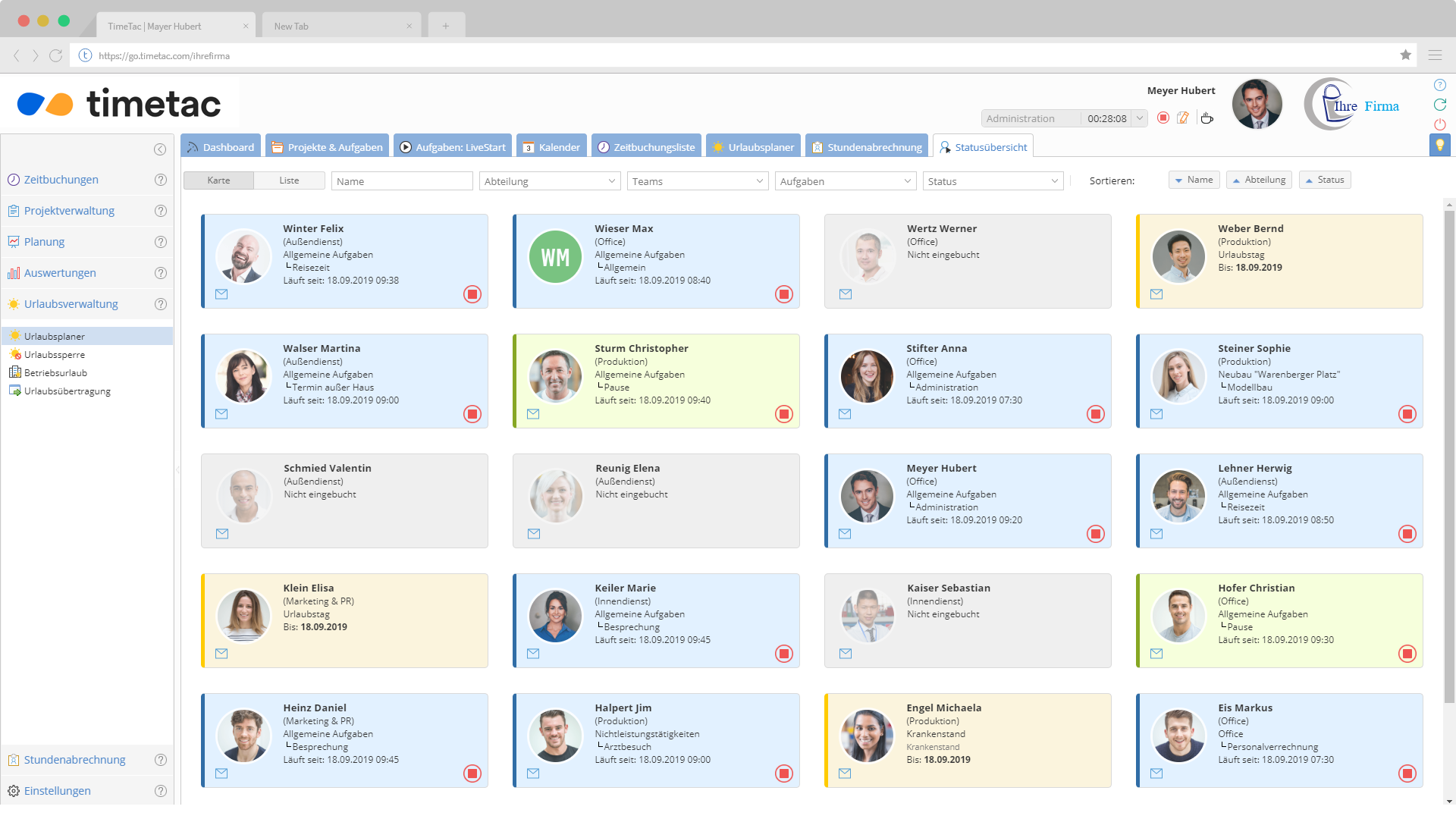
Task: Switch to Zeitbuchungsliste tab
Action: [646, 147]
